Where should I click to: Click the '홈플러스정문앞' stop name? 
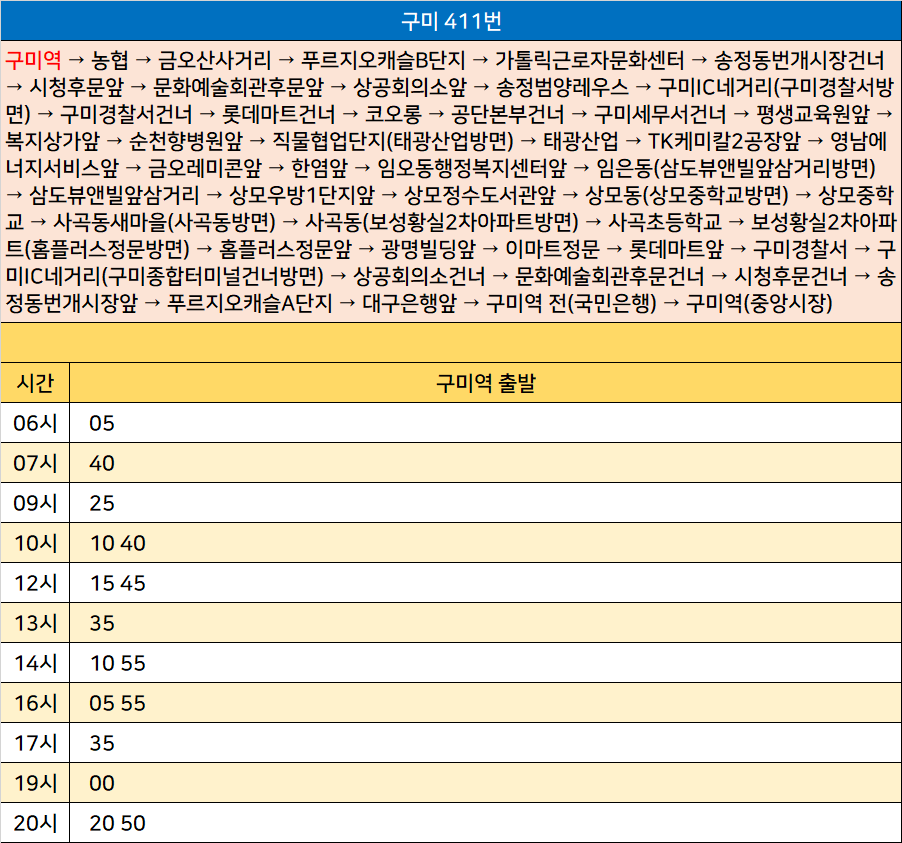(285, 249)
